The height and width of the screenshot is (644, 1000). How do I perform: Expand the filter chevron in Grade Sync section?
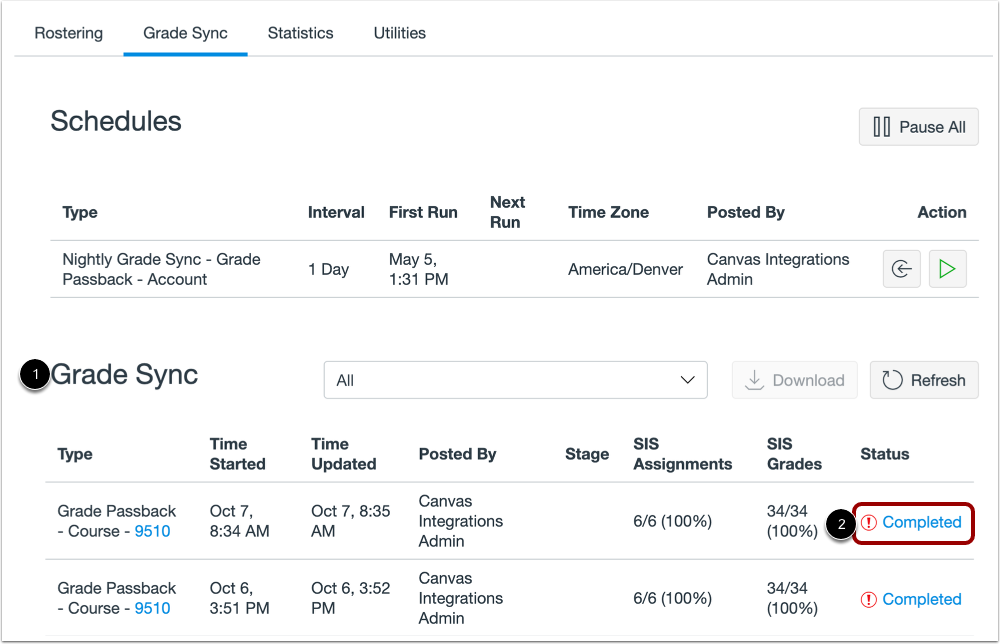[x=686, y=380]
